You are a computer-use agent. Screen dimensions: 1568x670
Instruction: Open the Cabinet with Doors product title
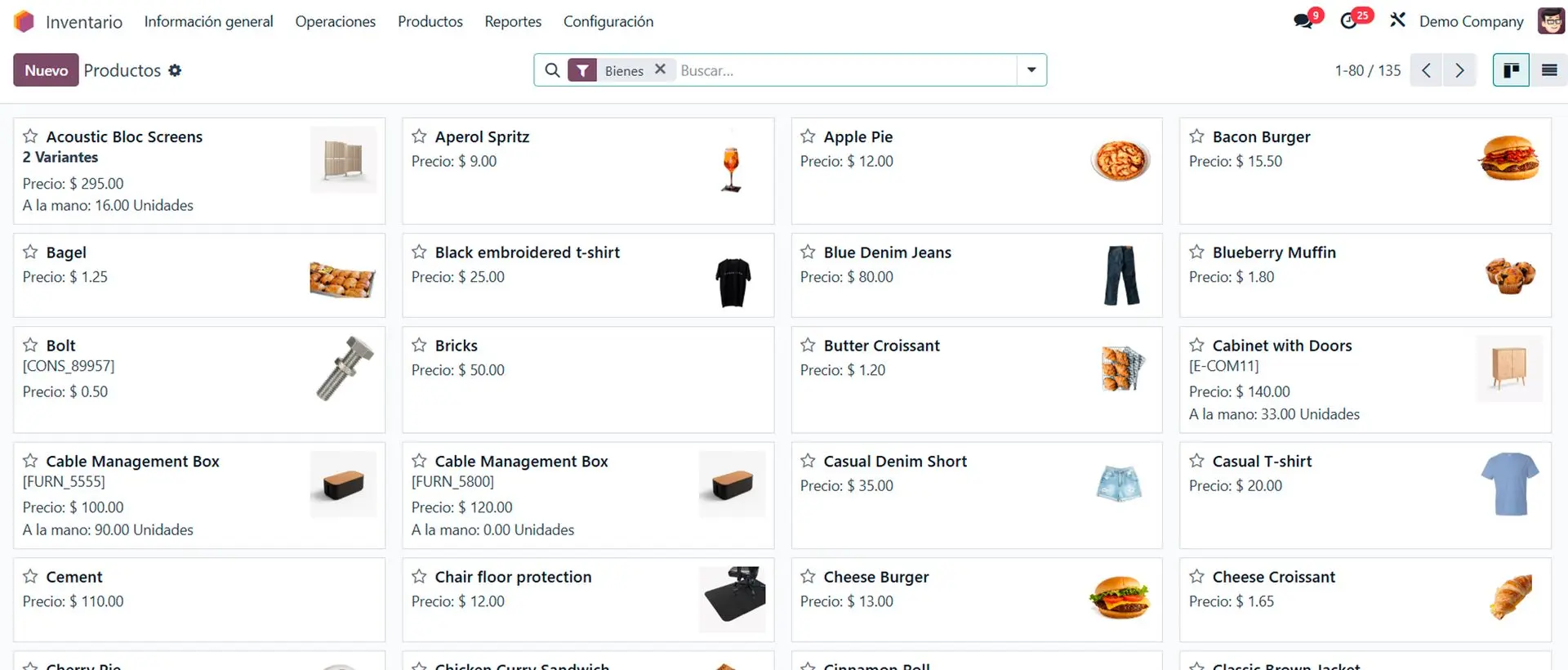coord(1282,346)
